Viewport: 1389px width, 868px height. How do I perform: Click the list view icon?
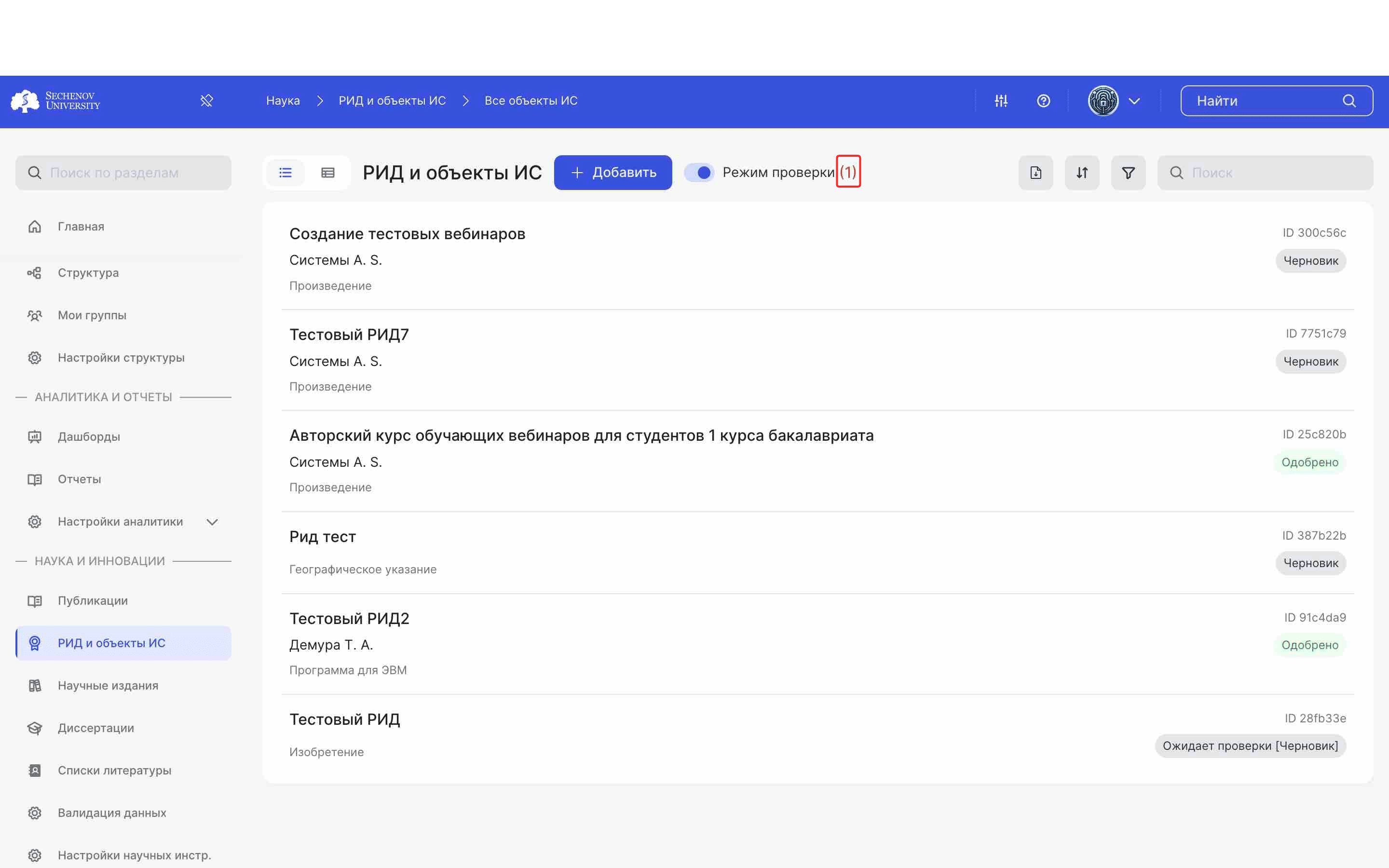point(285,172)
